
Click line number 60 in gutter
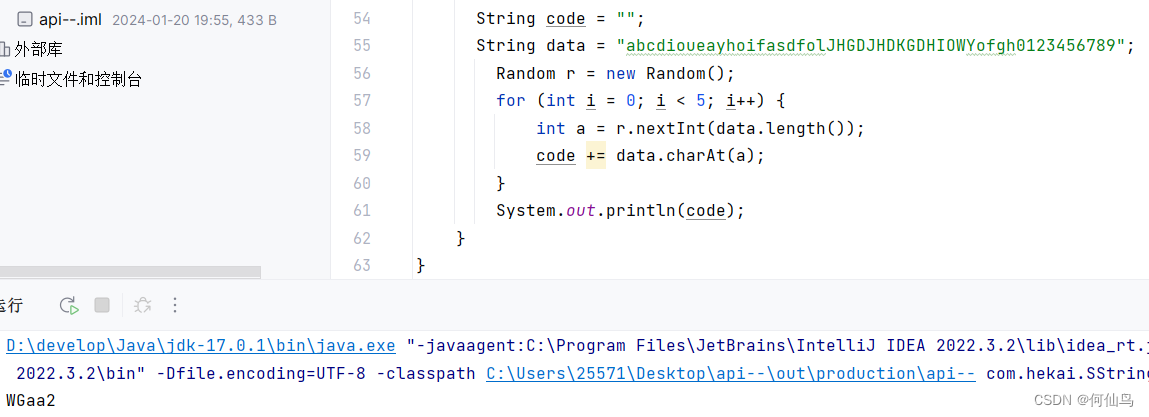click(x=362, y=183)
